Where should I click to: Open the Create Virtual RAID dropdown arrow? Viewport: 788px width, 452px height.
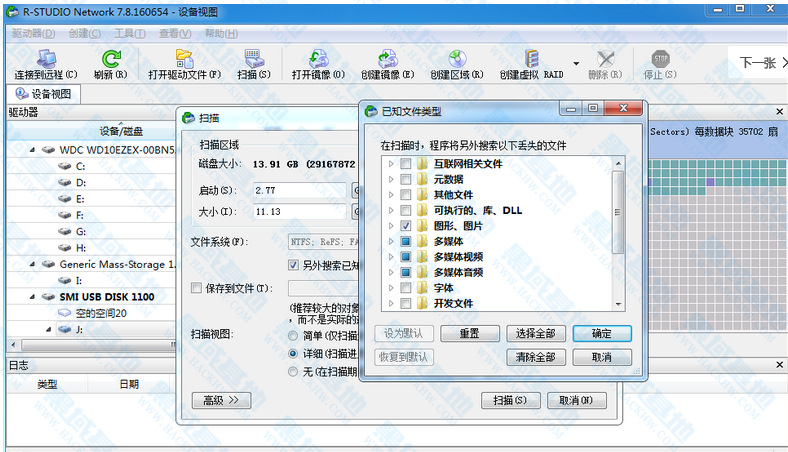tap(576, 63)
